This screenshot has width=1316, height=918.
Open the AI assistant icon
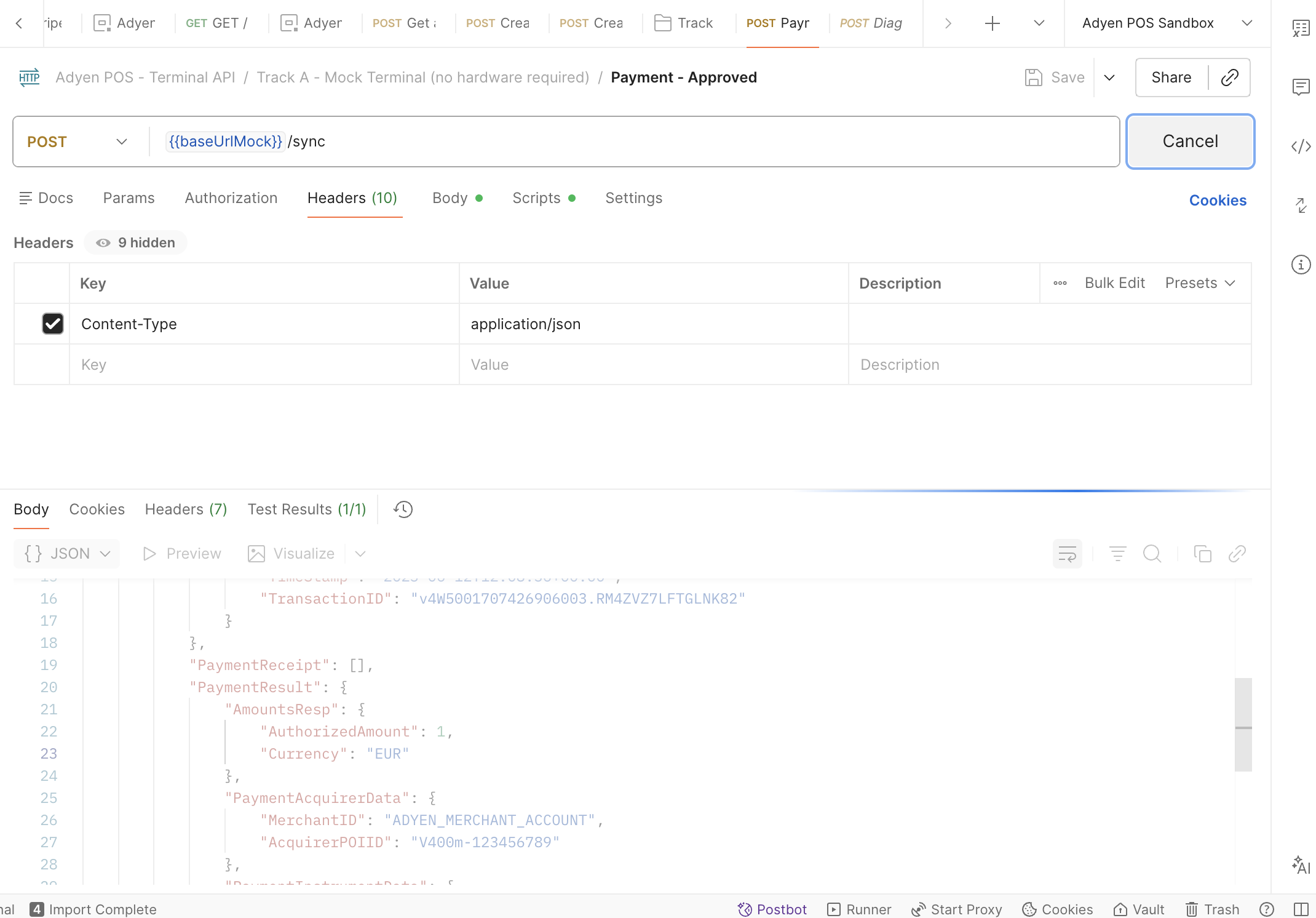pyautogui.click(x=1301, y=864)
